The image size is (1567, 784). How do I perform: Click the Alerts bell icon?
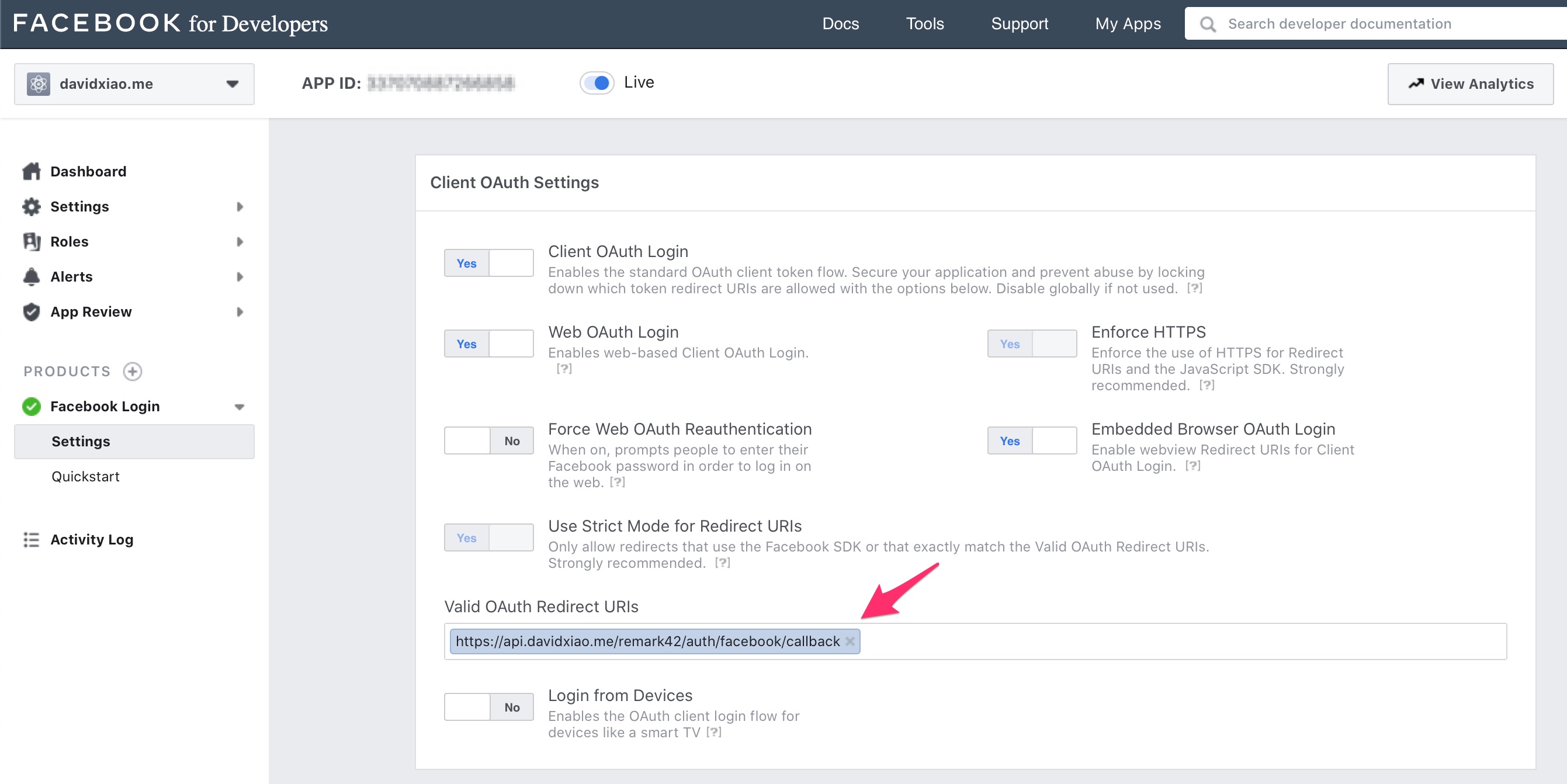pyautogui.click(x=31, y=277)
